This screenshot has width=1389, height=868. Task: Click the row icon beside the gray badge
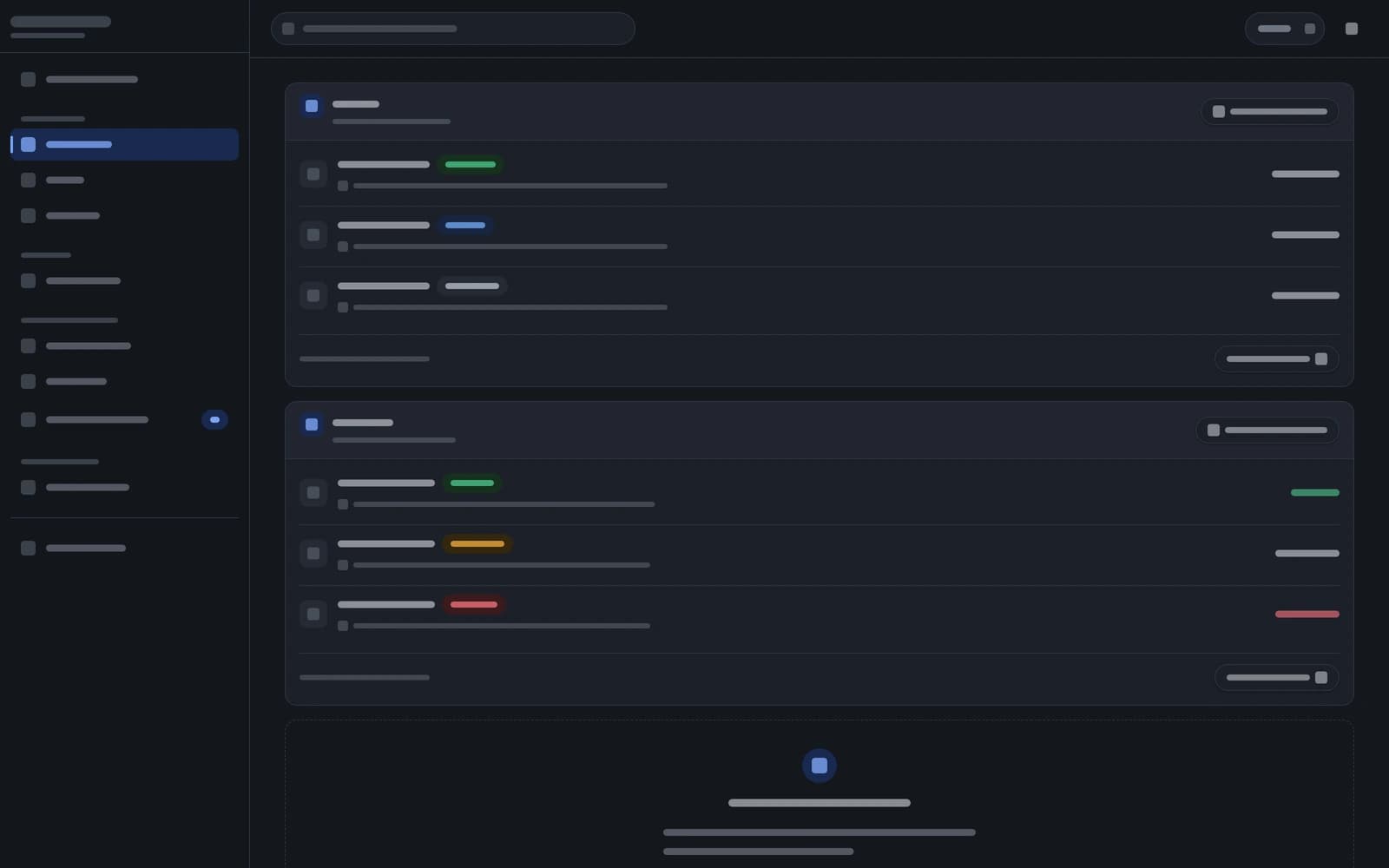[x=313, y=295]
